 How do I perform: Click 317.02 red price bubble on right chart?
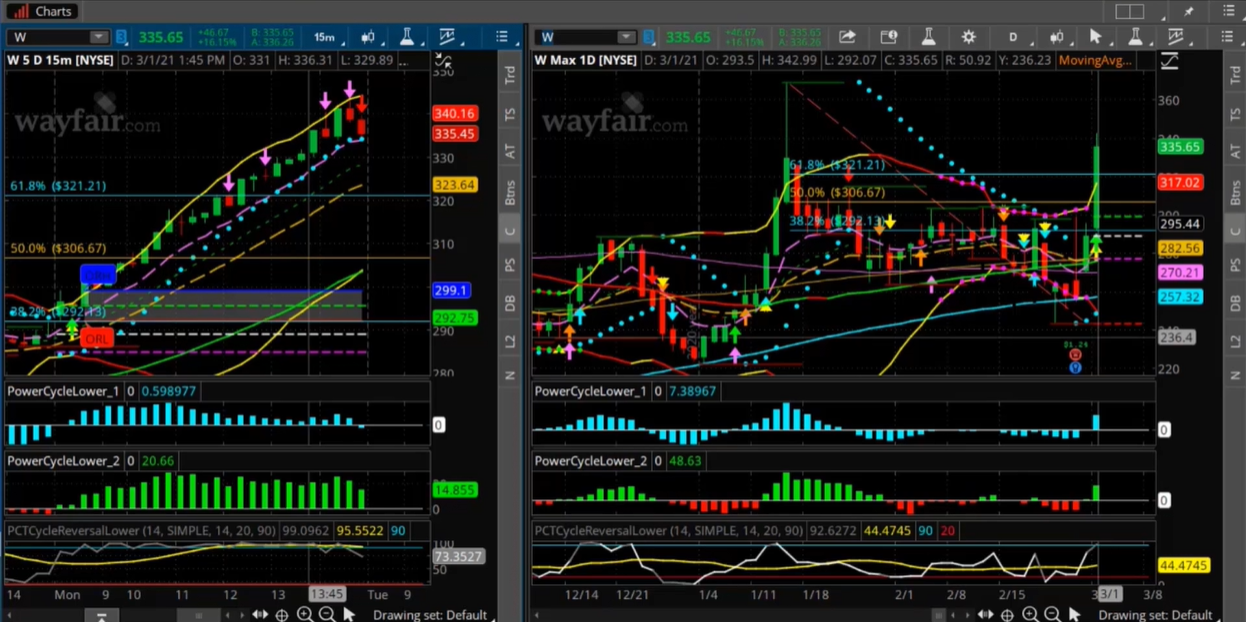1180,183
